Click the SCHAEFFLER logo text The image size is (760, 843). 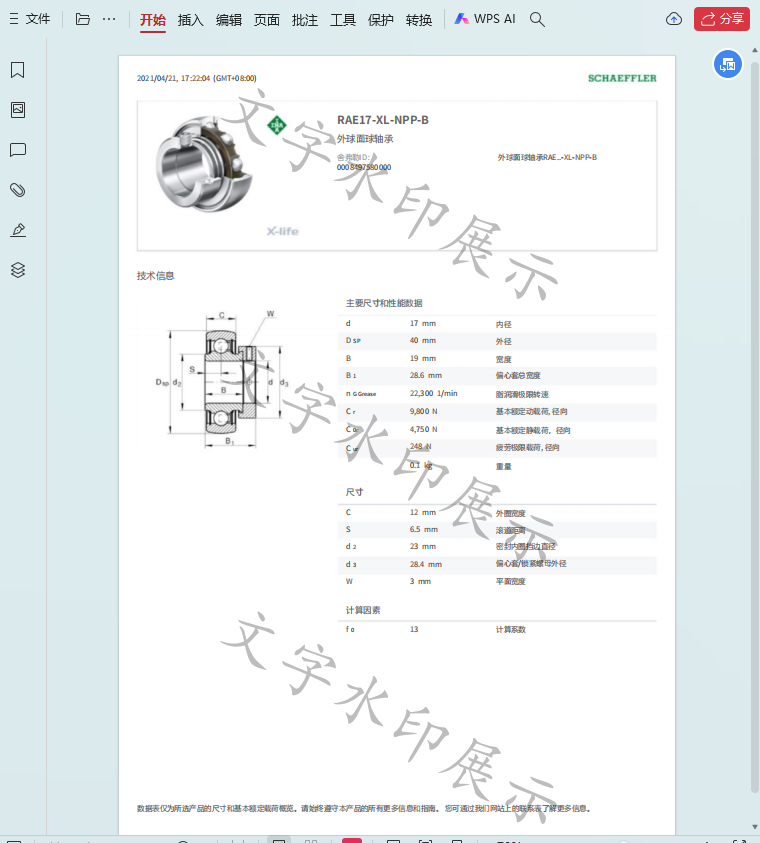point(622,78)
